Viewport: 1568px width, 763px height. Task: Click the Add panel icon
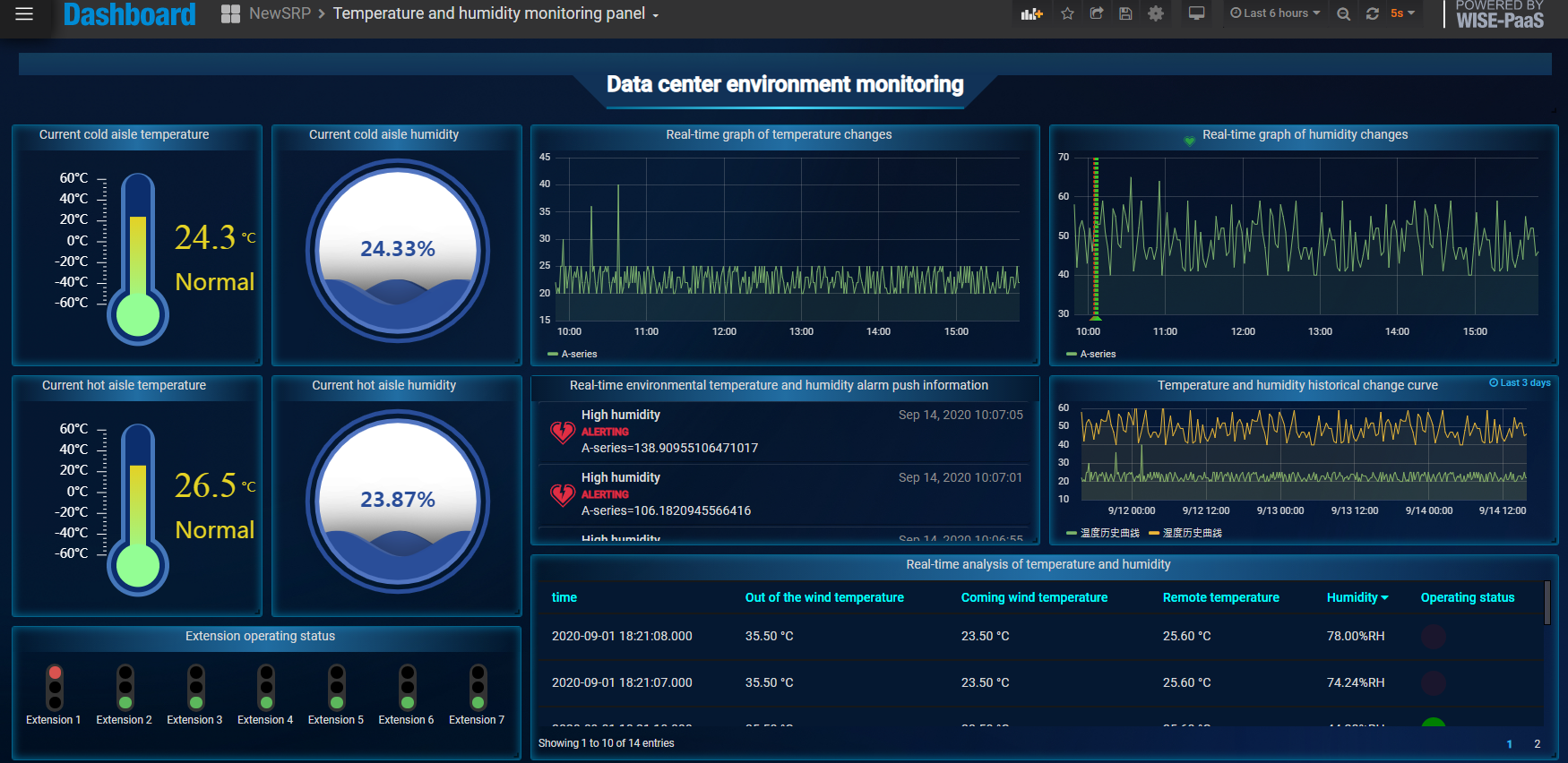point(1031,14)
